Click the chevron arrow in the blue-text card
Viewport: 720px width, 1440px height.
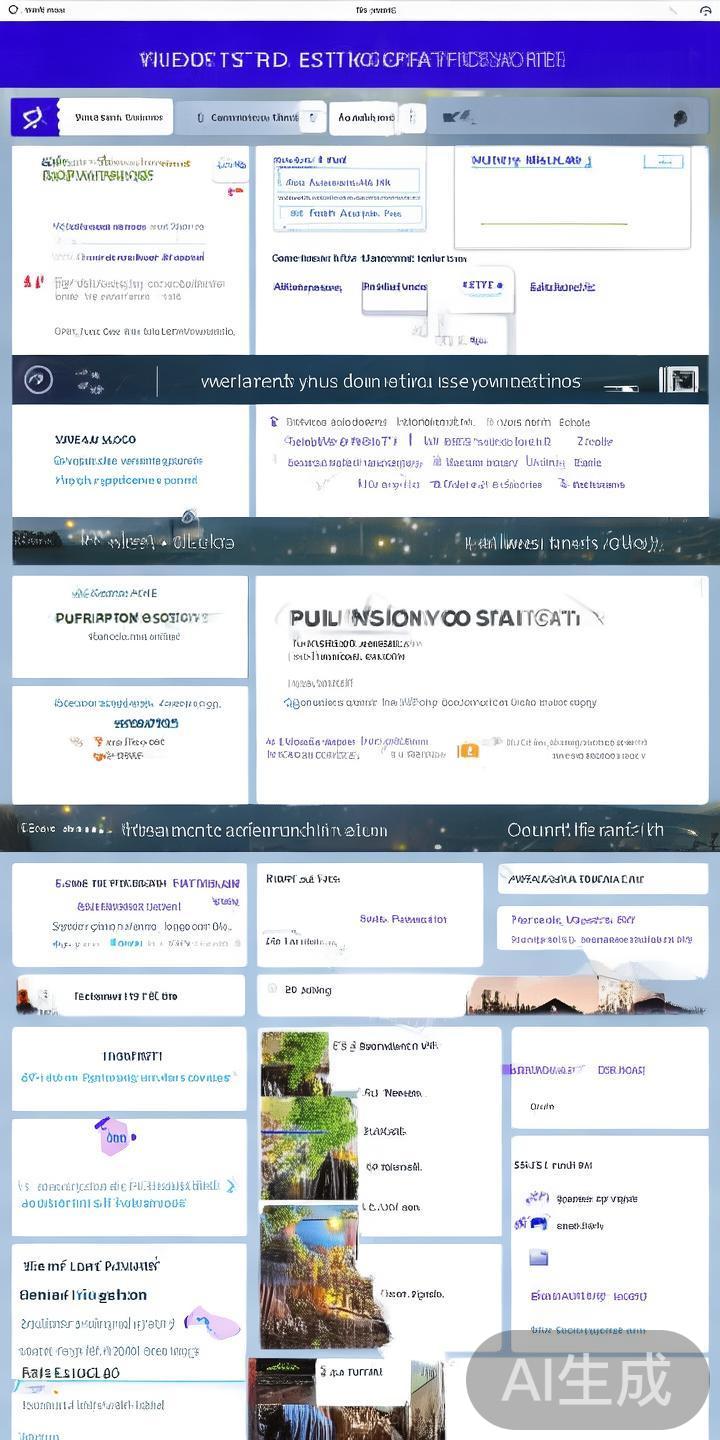click(231, 1186)
